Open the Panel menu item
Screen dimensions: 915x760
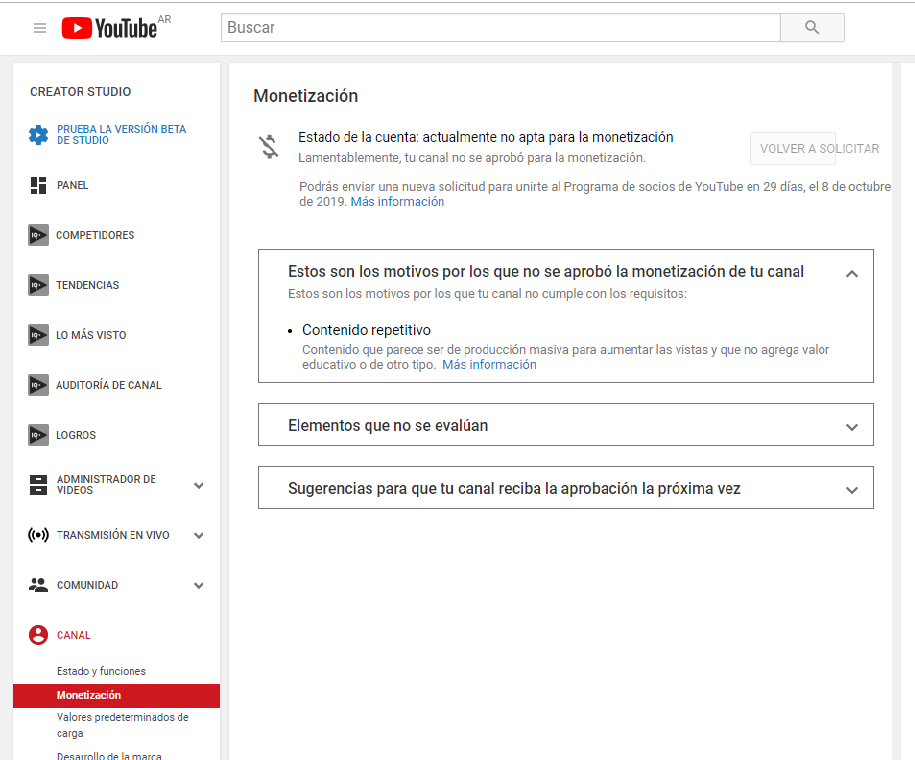coord(72,185)
